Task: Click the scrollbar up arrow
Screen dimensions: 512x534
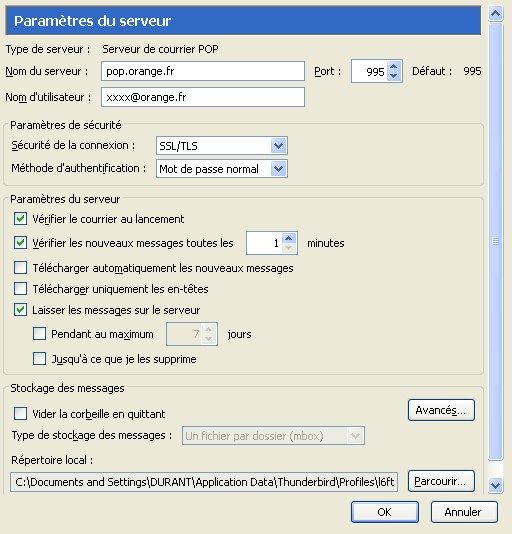Action: [x=496, y=14]
